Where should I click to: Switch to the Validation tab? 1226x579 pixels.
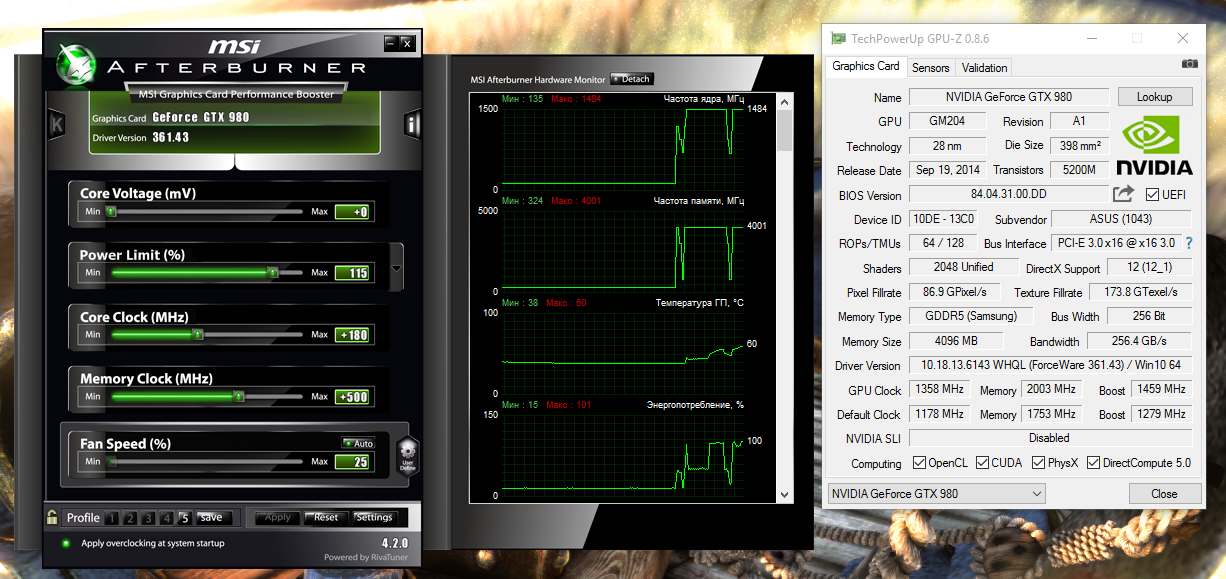(984, 68)
